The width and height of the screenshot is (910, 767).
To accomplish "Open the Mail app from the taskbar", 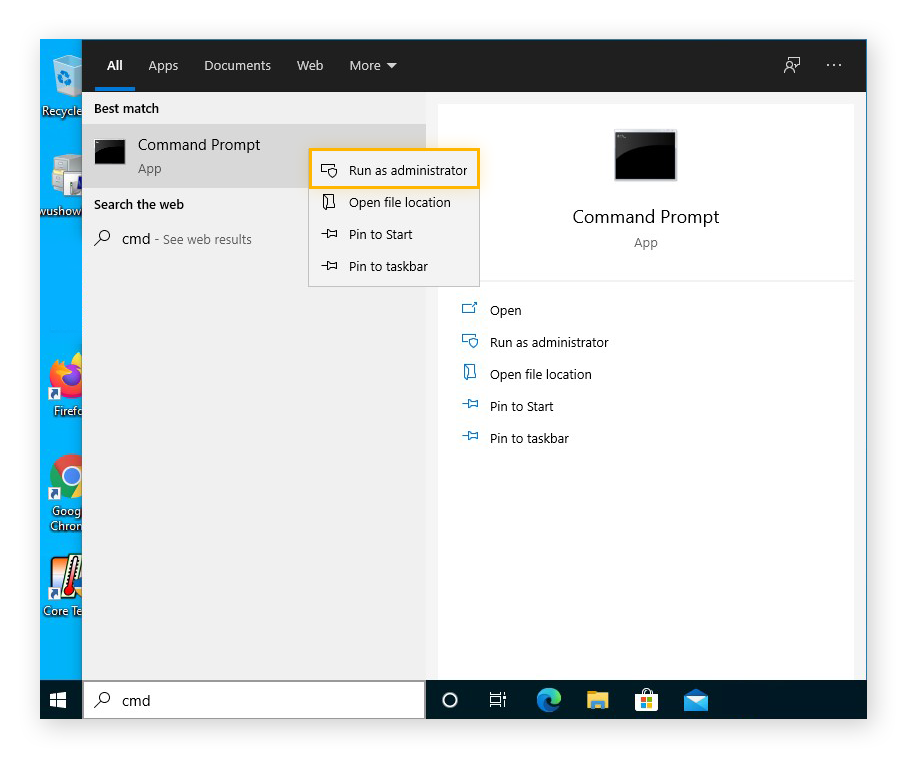I will tap(696, 700).
